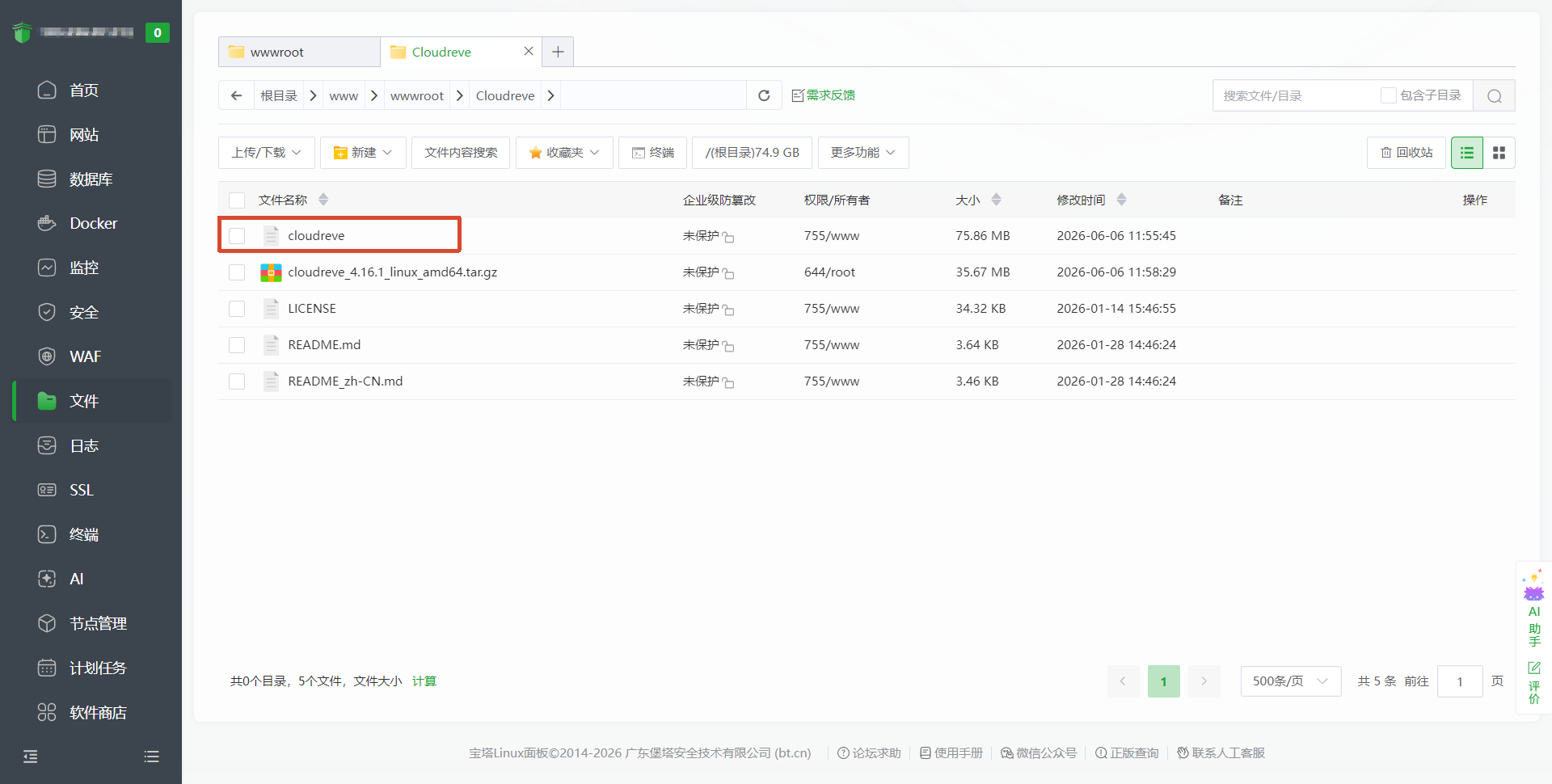Click the /(根目录)74.9 GB disk button
Image resolution: width=1552 pixels, height=784 pixels.
[x=752, y=153]
